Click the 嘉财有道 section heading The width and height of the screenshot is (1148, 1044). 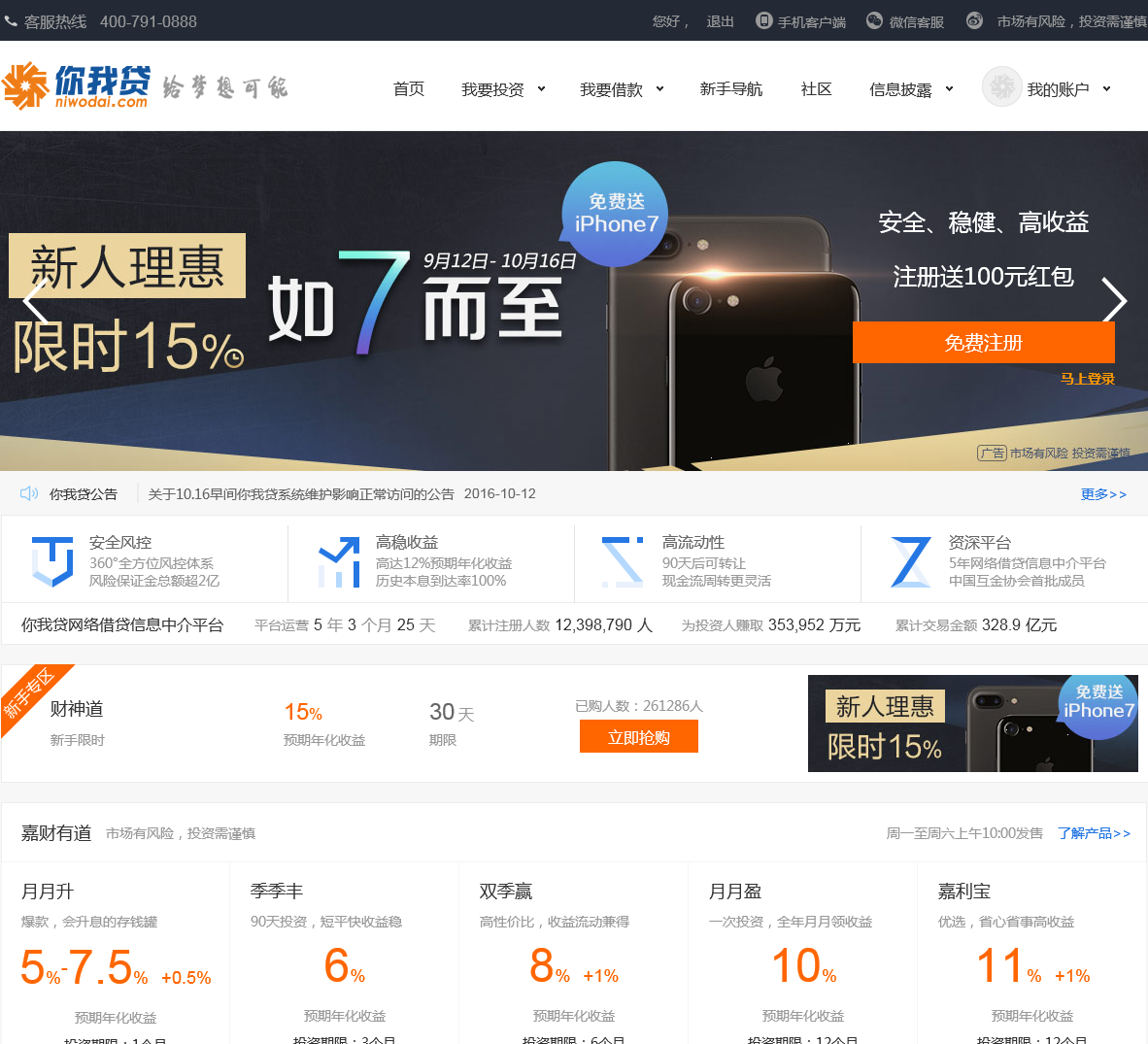click(x=56, y=833)
